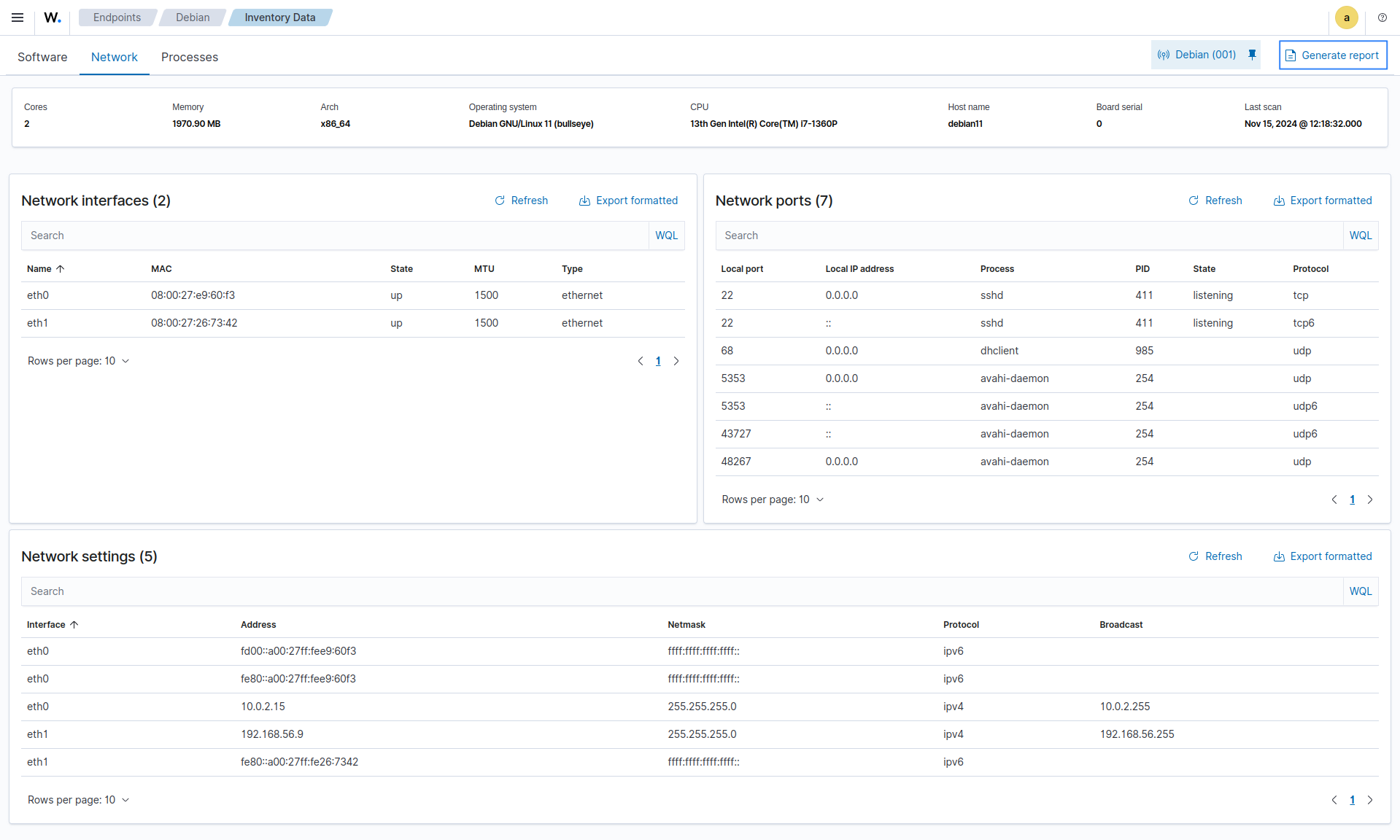Toggle WQL in Network settings search
The width and height of the screenshot is (1400, 840).
tap(1360, 591)
